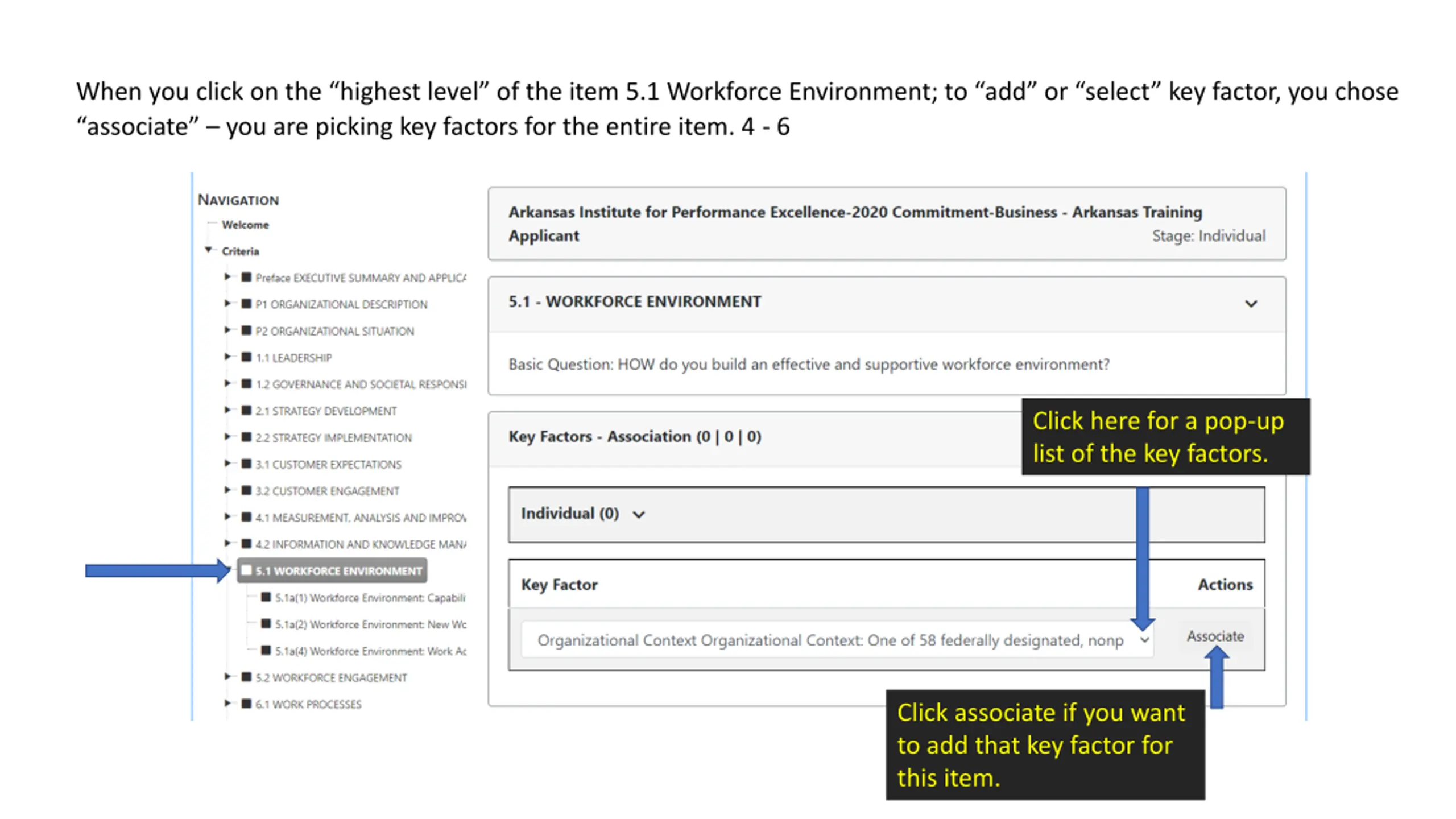The image size is (1456, 819).
Task: Expand the Individual (0) section
Action: tap(639, 515)
